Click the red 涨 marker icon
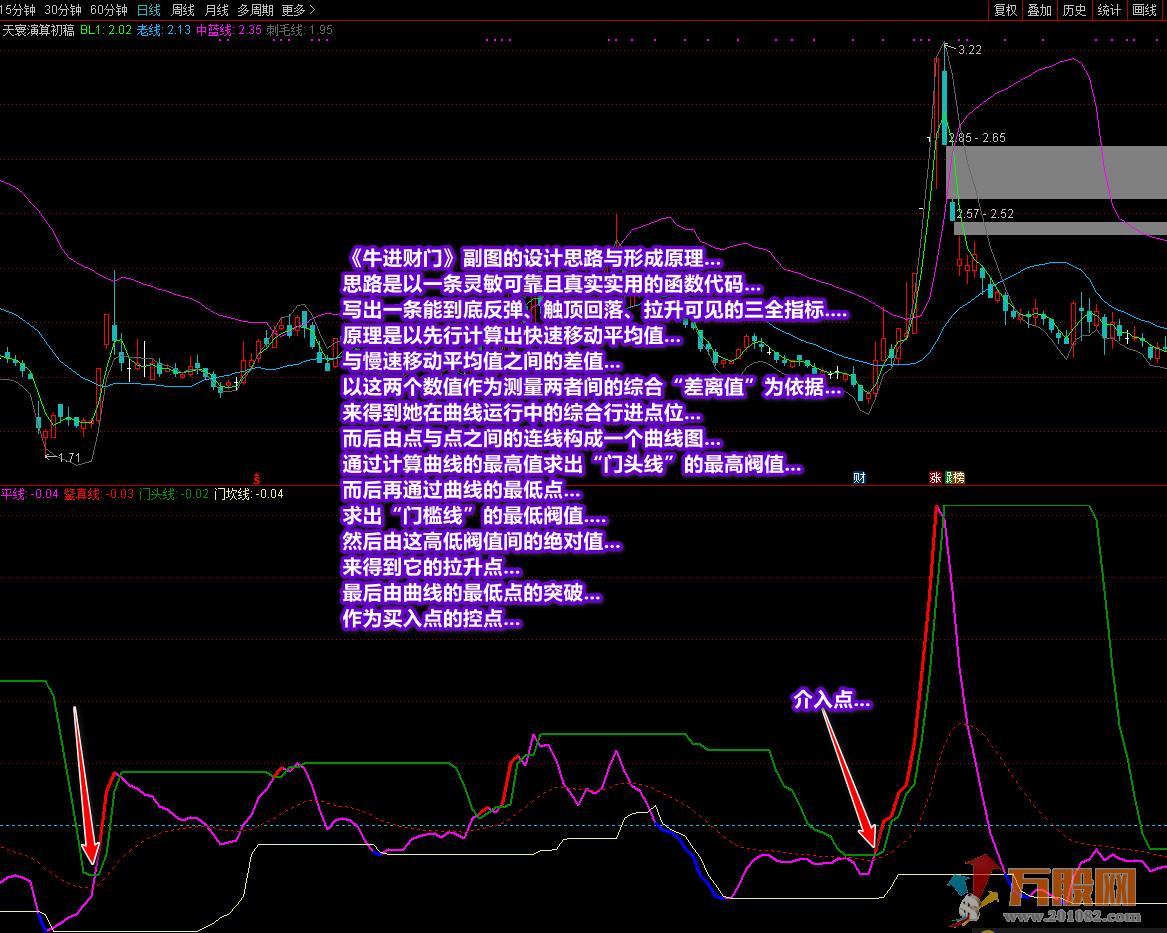This screenshot has height=933, width=1167. click(x=935, y=478)
